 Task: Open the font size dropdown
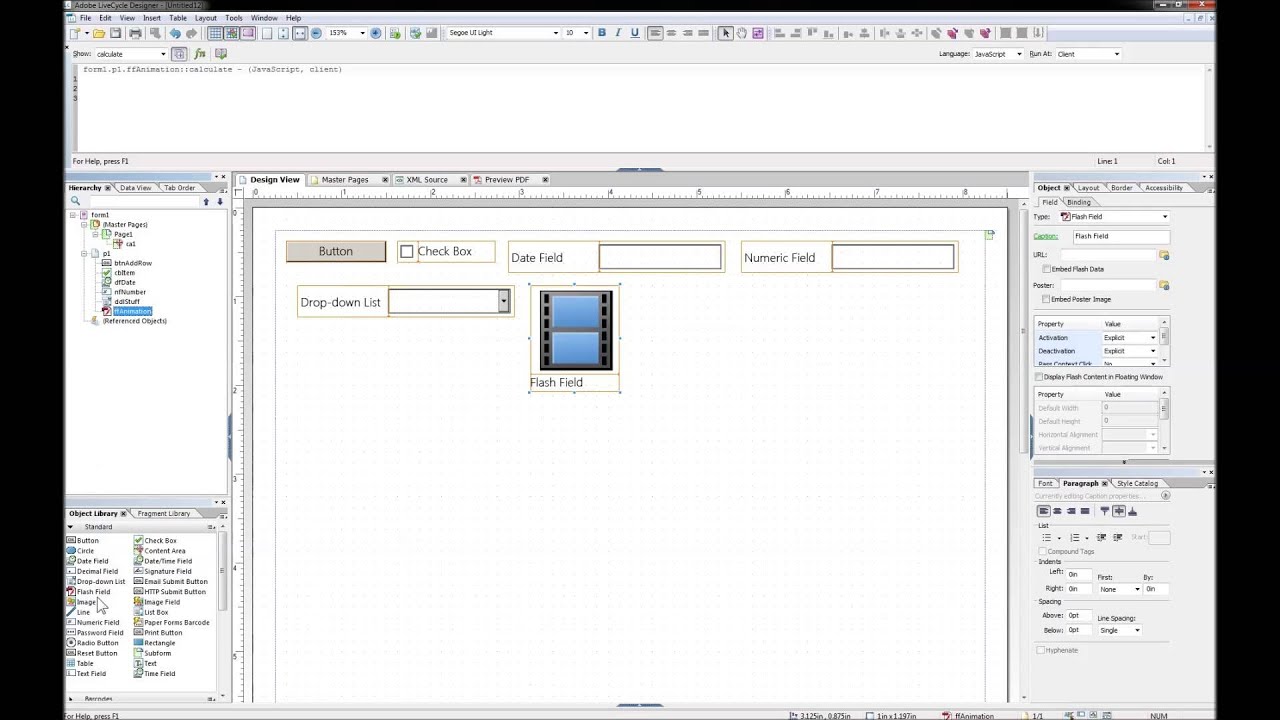pos(585,33)
